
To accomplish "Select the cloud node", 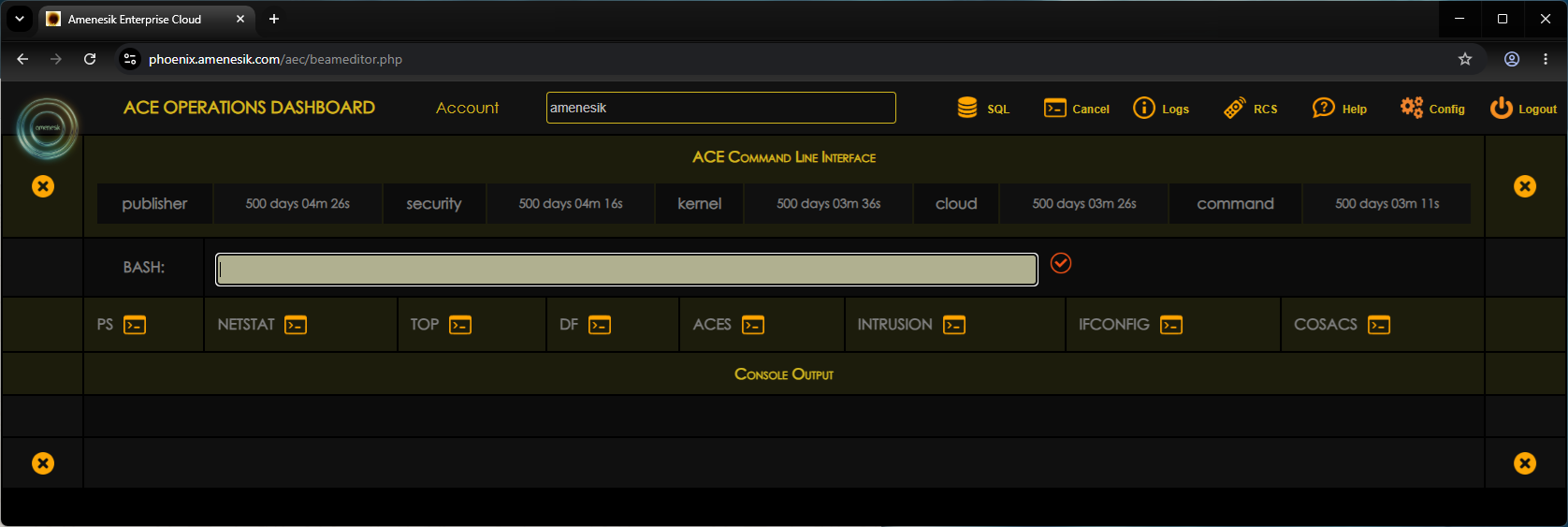I will tap(956, 203).
